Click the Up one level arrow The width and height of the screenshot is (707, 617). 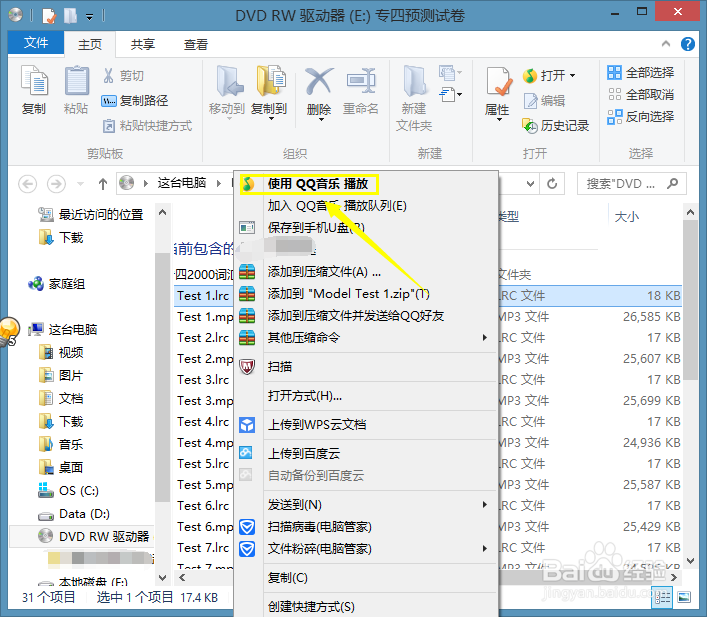tap(103, 184)
